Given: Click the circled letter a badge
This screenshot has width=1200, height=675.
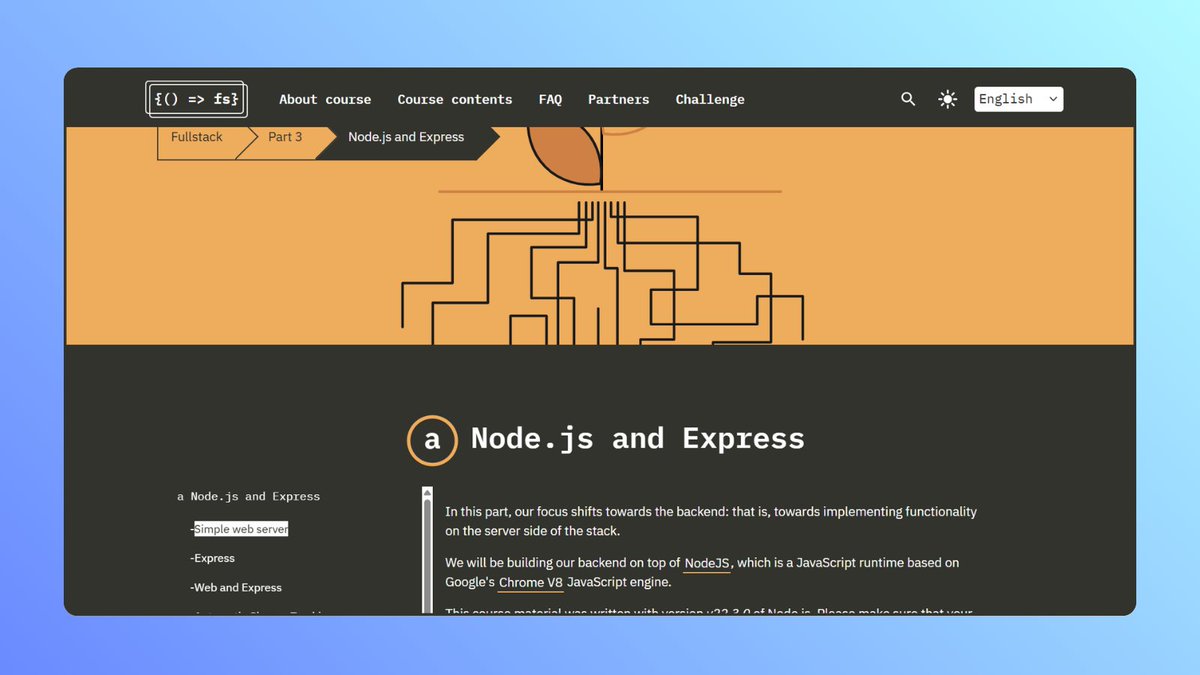Looking at the screenshot, I should point(432,440).
